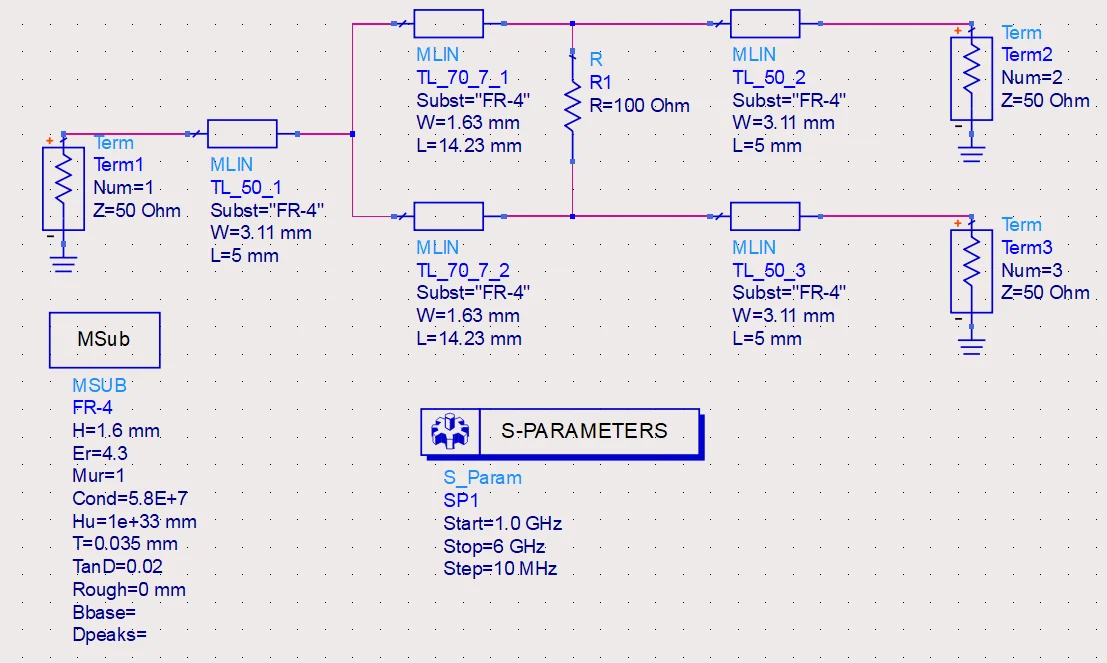Image resolution: width=1107 pixels, height=663 pixels.
Task: Click the junction node below resistor R1
Action: coord(573,216)
